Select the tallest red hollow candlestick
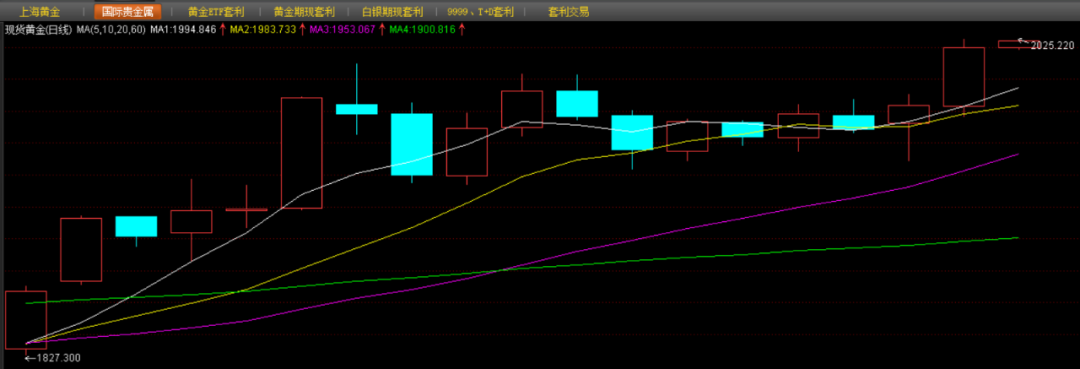This screenshot has height=369, width=1080. click(x=302, y=153)
